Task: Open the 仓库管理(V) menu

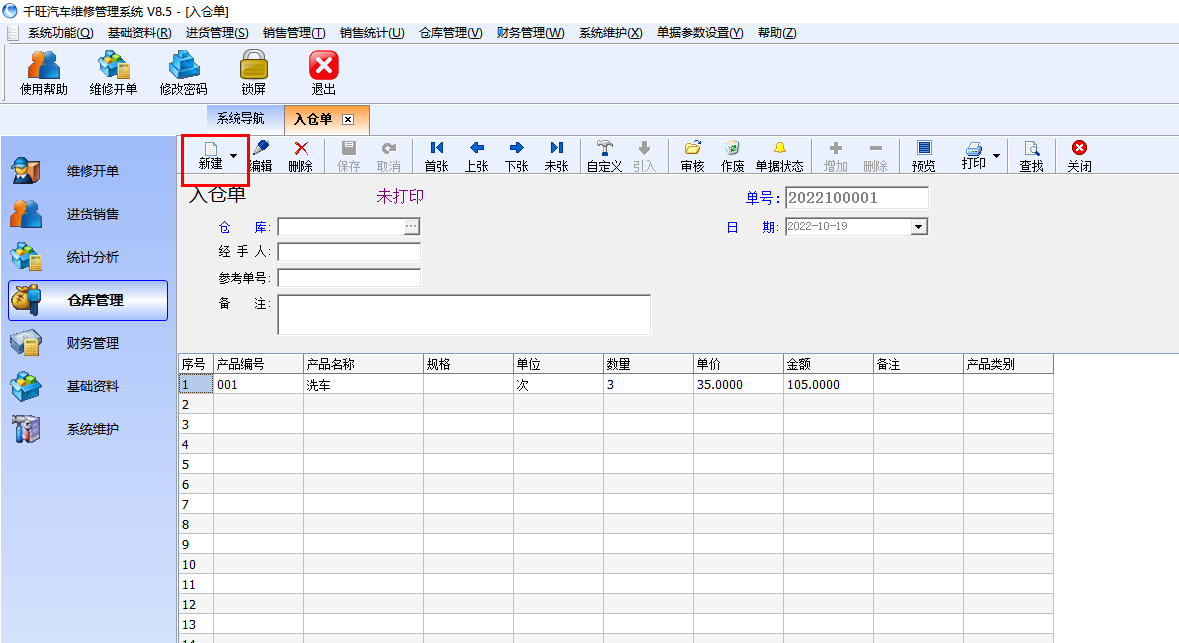Action: tap(450, 33)
